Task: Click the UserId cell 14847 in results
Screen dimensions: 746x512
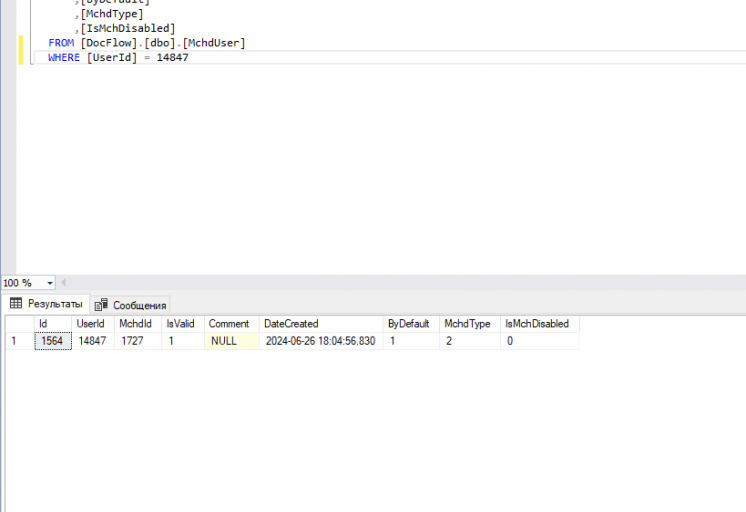Action: pyautogui.click(x=93, y=341)
